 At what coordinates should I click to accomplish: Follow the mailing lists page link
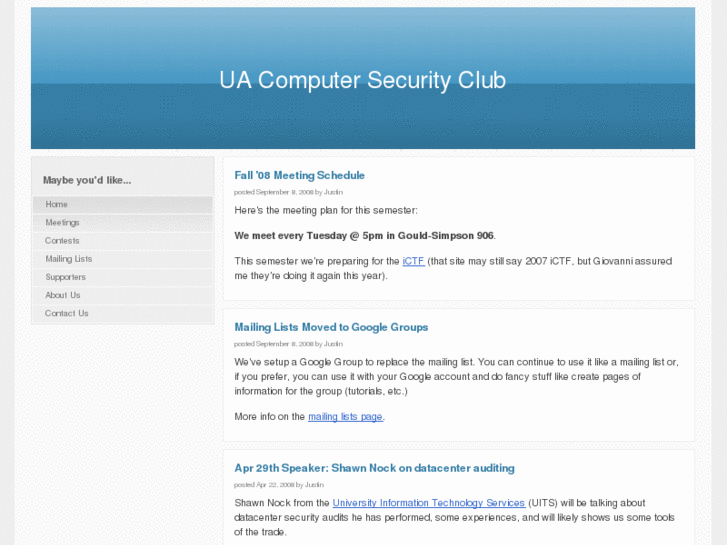(345, 417)
